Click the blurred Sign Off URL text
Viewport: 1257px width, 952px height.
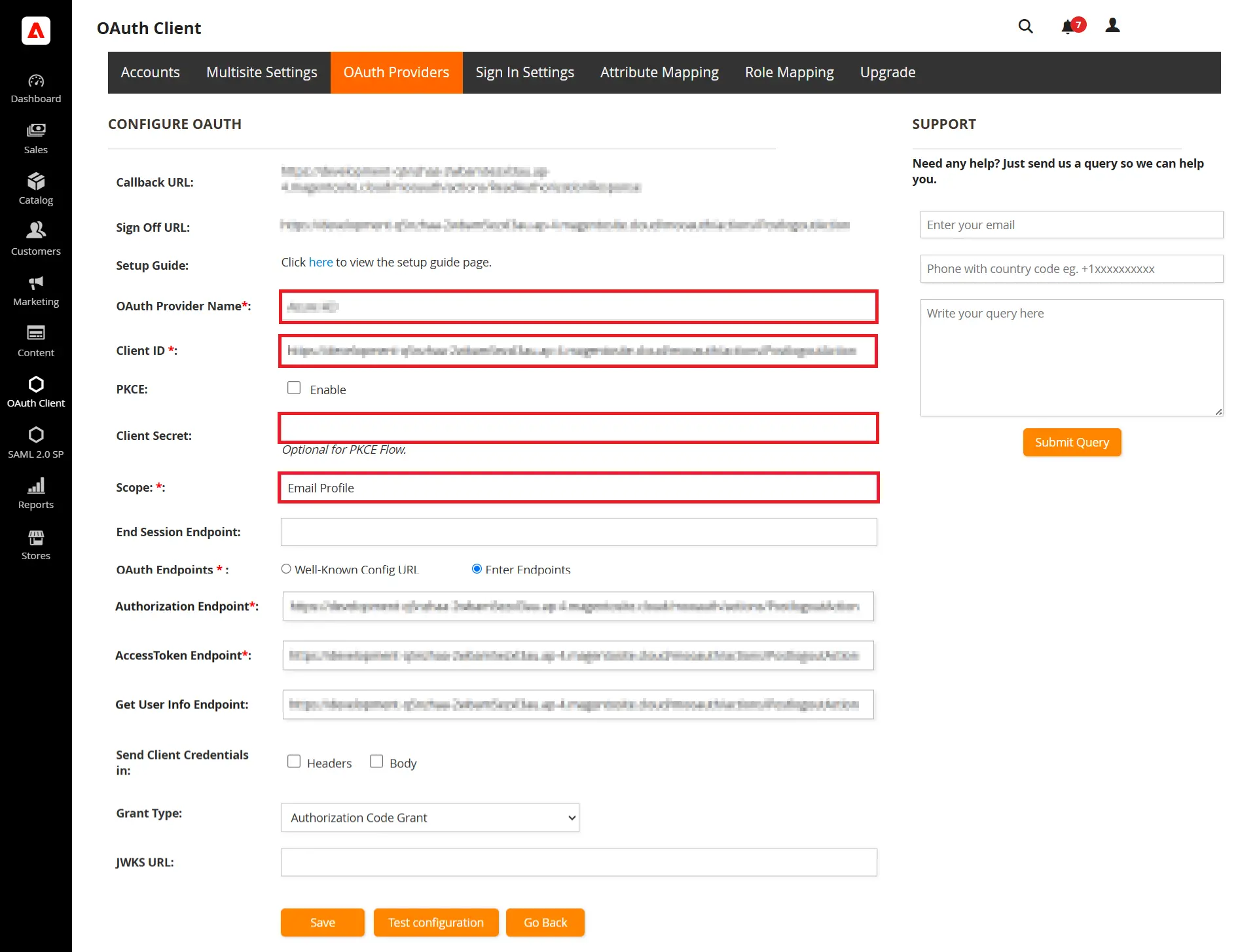point(565,225)
